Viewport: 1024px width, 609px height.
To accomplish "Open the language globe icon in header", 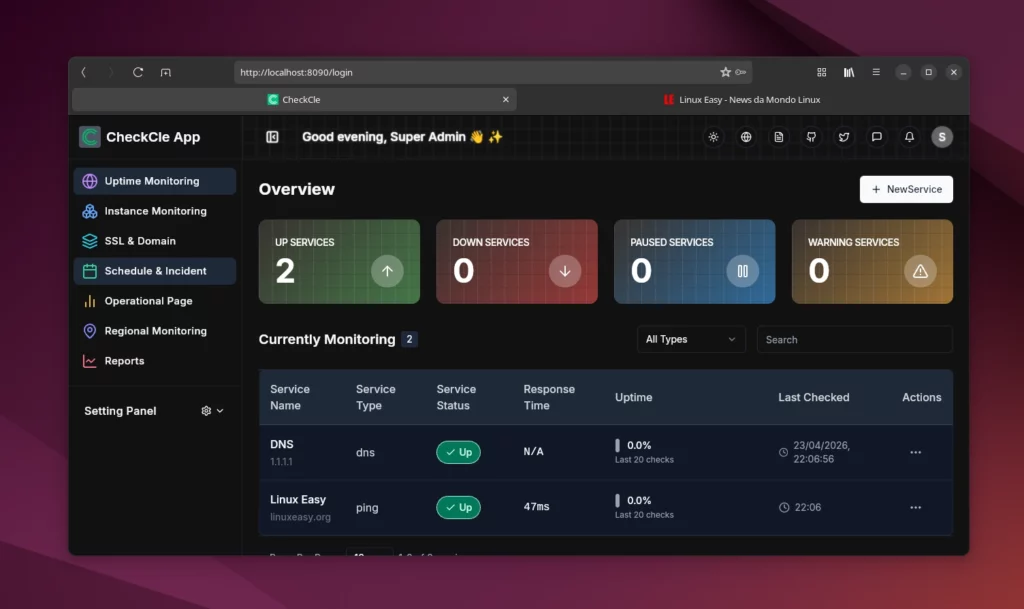I will (x=746, y=137).
